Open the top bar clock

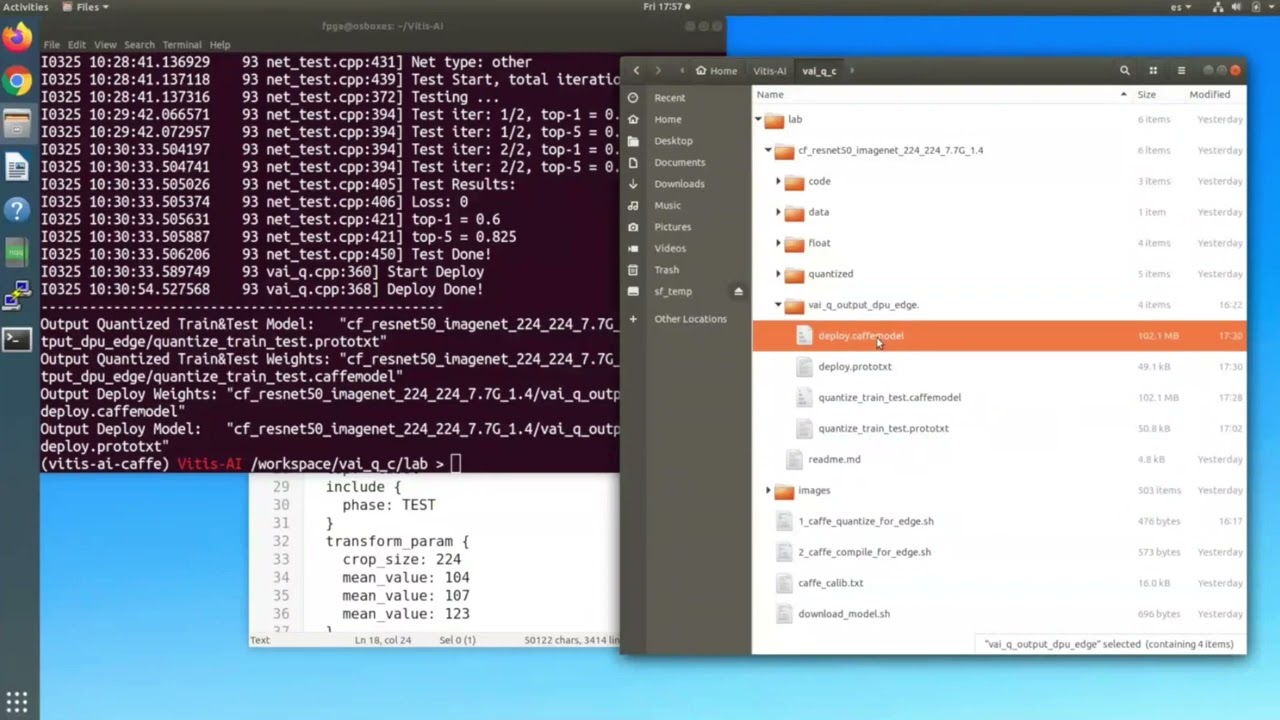tap(663, 7)
